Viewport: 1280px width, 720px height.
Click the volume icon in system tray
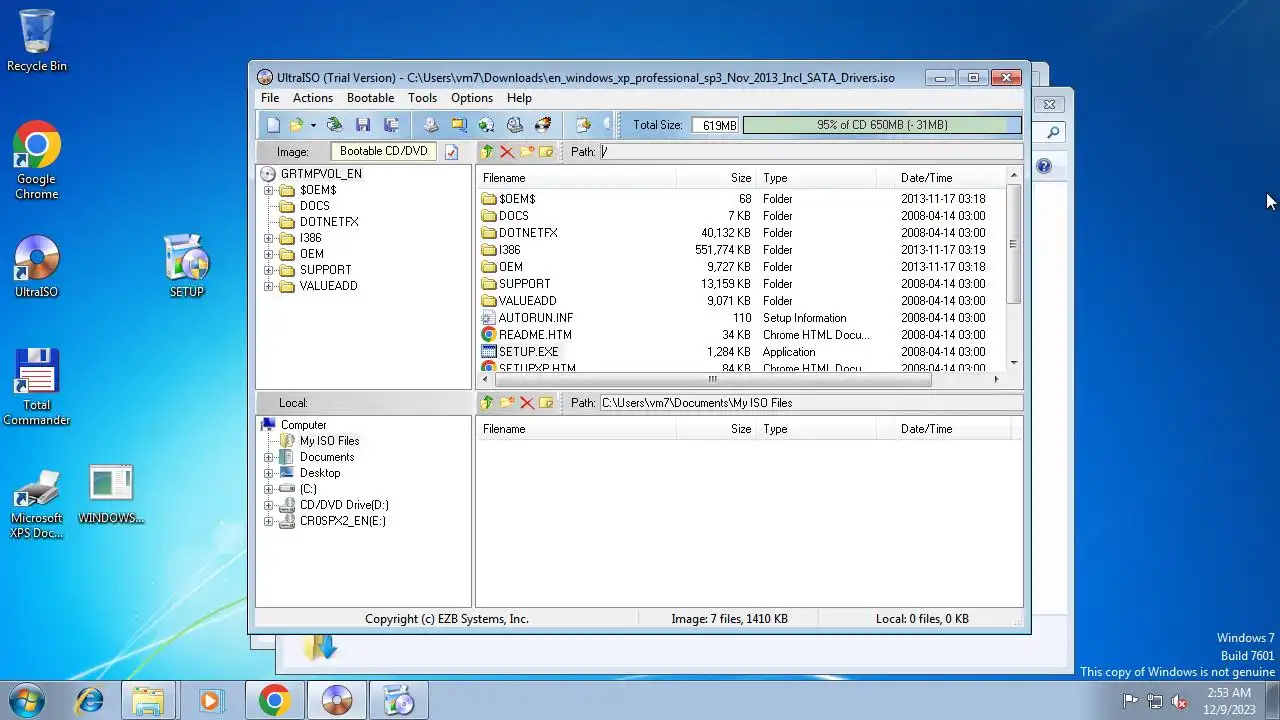point(1179,701)
